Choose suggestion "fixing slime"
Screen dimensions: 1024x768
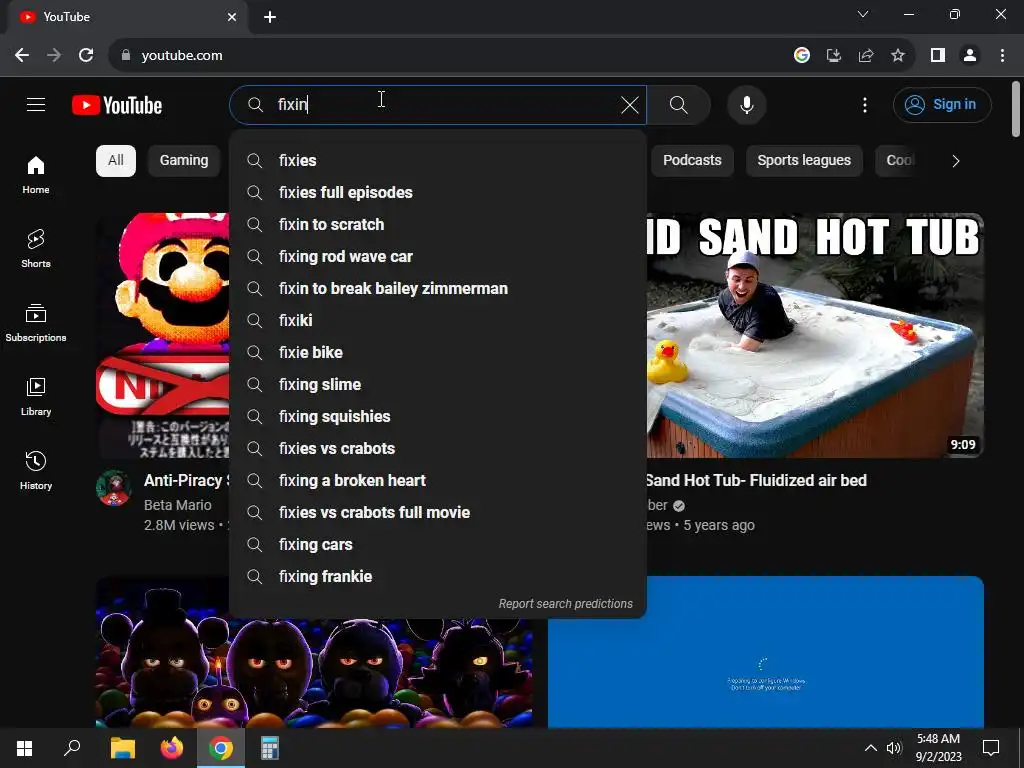(438, 385)
